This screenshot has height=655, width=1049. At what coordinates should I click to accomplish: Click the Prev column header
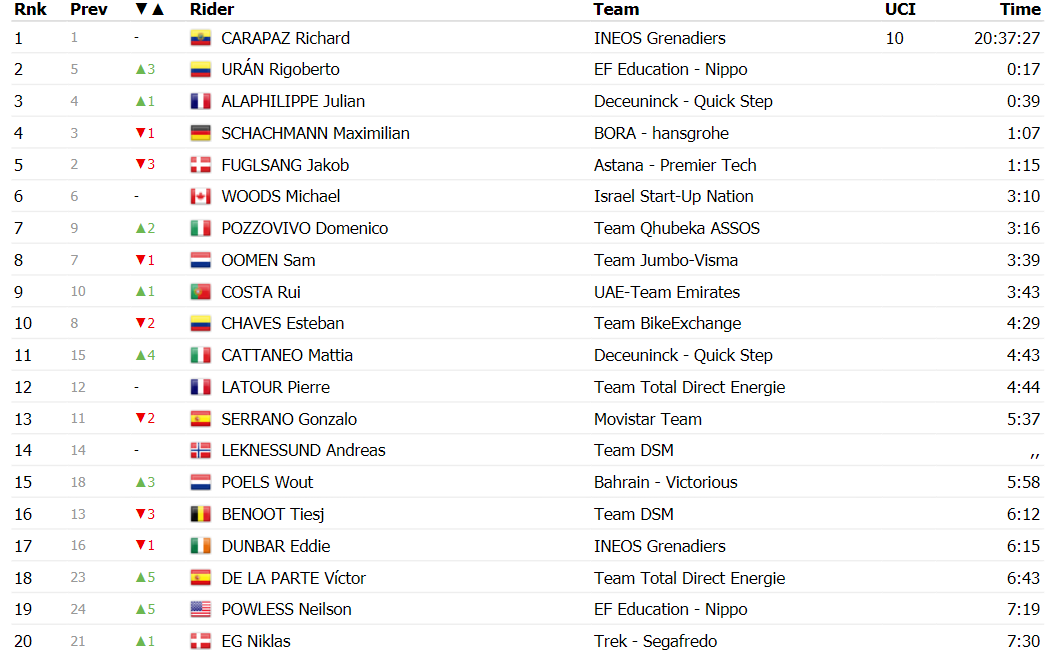pyautogui.click(x=89, y=9)
